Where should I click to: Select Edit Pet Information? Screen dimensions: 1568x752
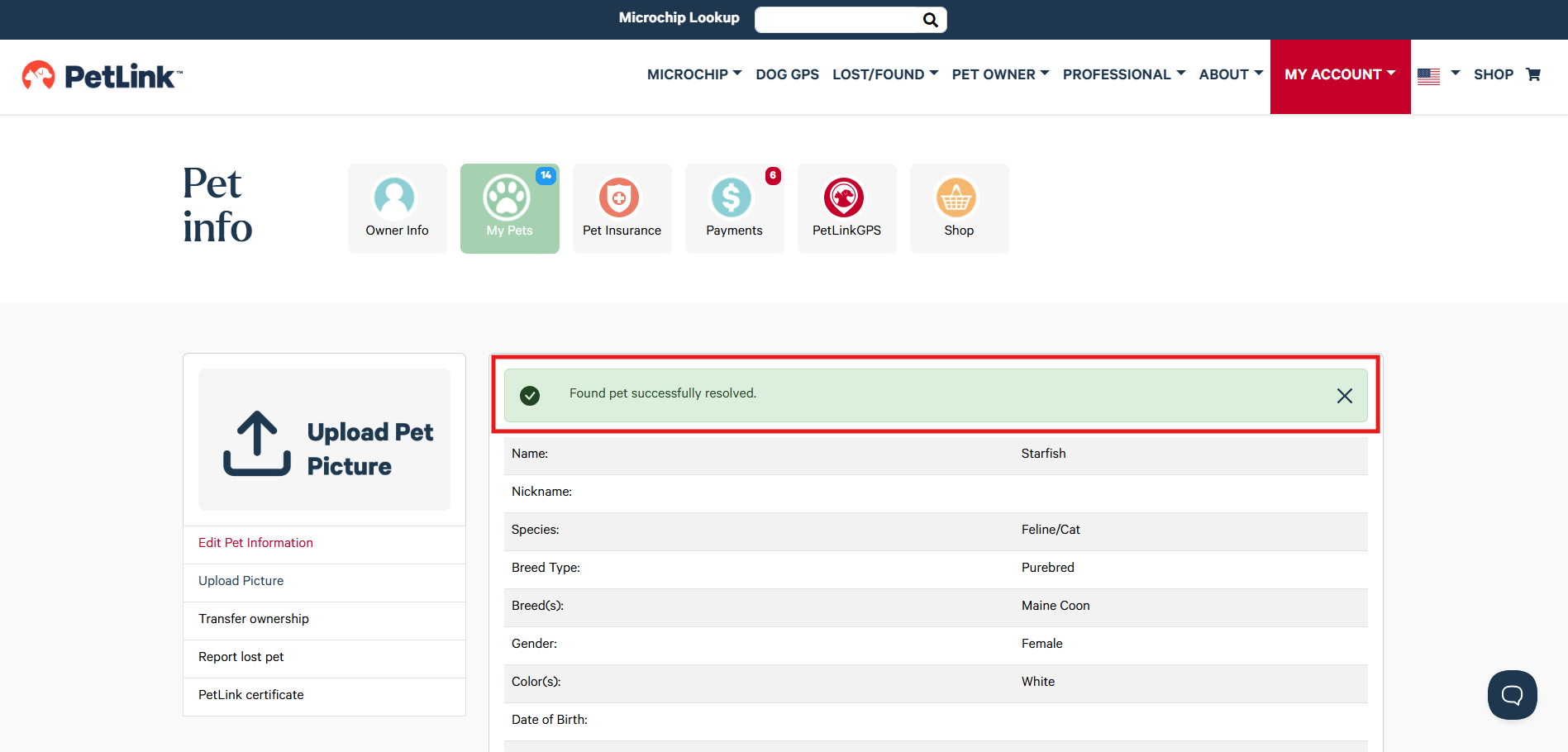click(255, 543)
